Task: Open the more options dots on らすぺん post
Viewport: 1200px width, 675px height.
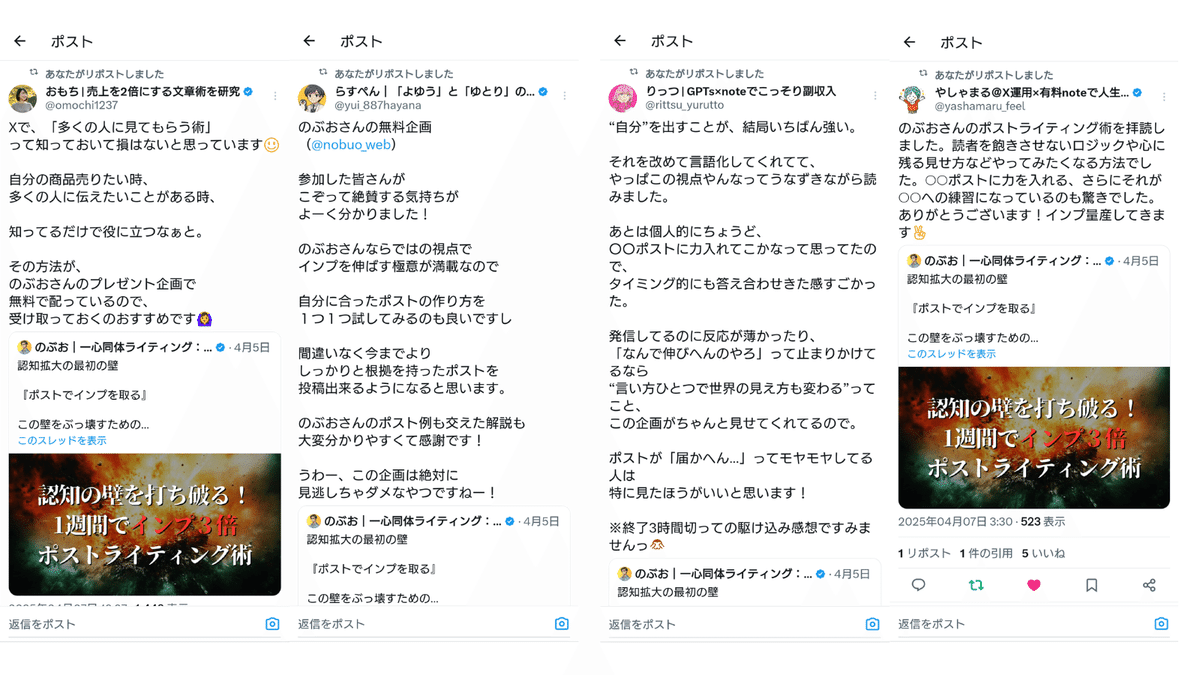Action: coord(565,96)
